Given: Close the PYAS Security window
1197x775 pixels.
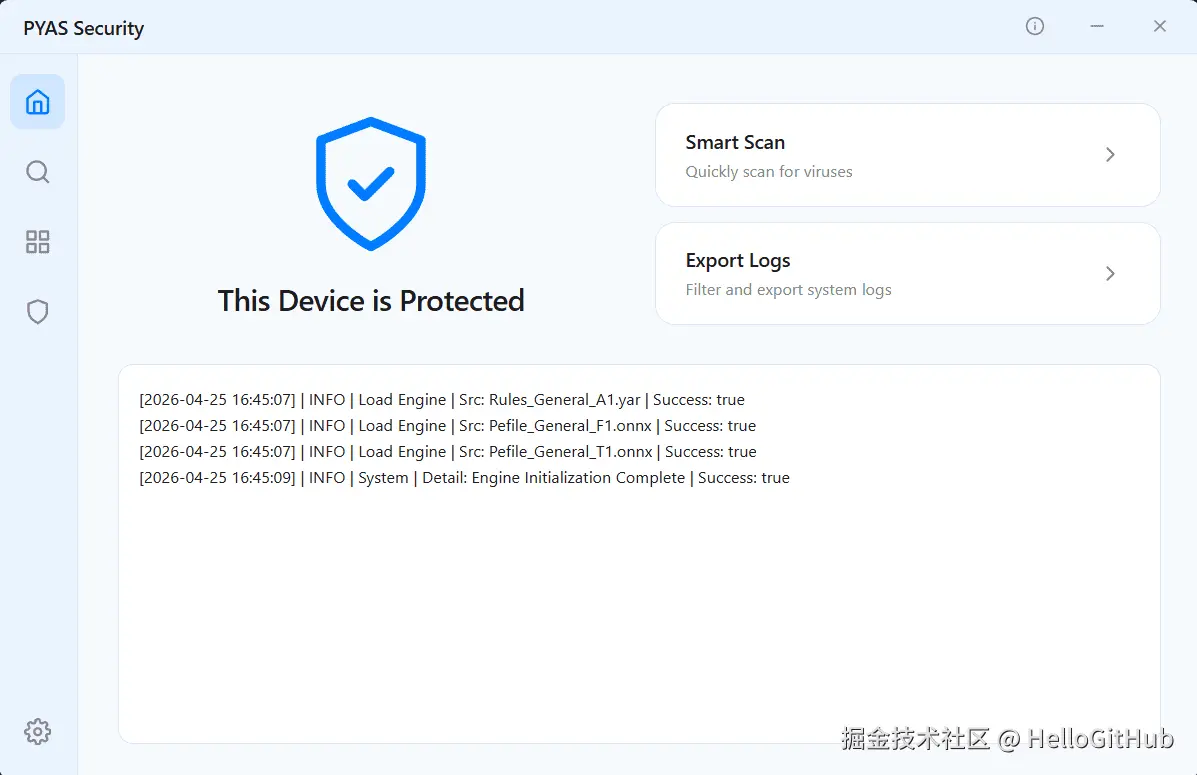Looking at the screenshot, I should point(1160,26).
